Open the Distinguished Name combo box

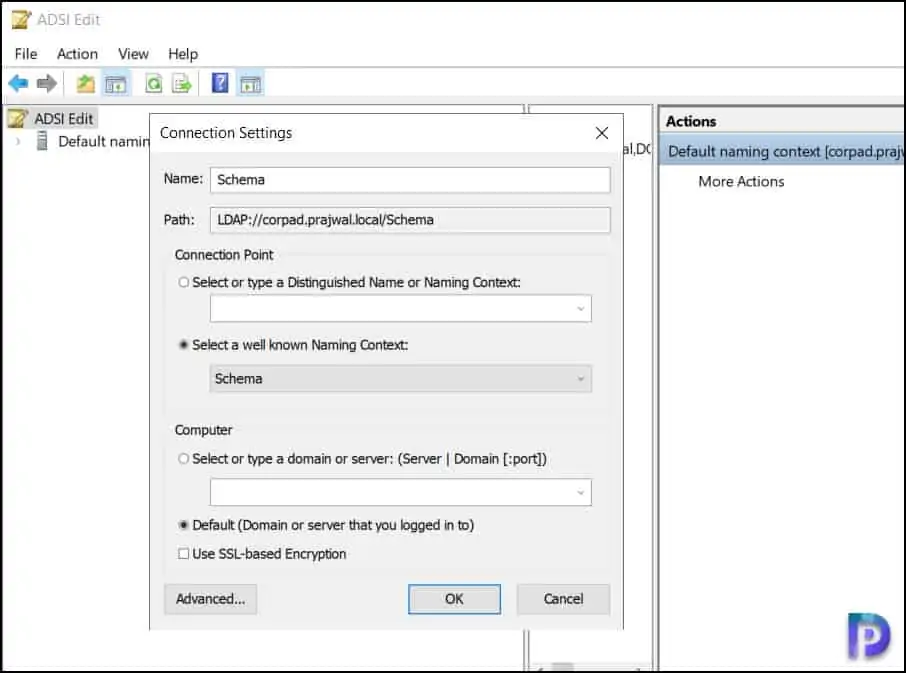point(400,308)
